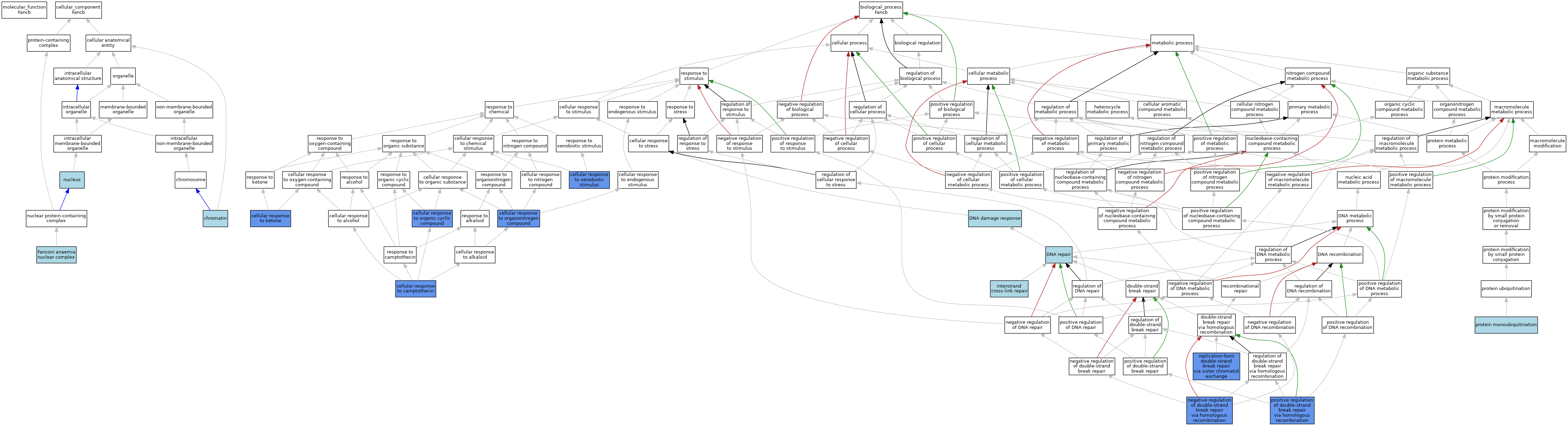Screen dimensions: 1568x426
Task: Click the 'protein modification process' node
Action: click(1506, 180)
